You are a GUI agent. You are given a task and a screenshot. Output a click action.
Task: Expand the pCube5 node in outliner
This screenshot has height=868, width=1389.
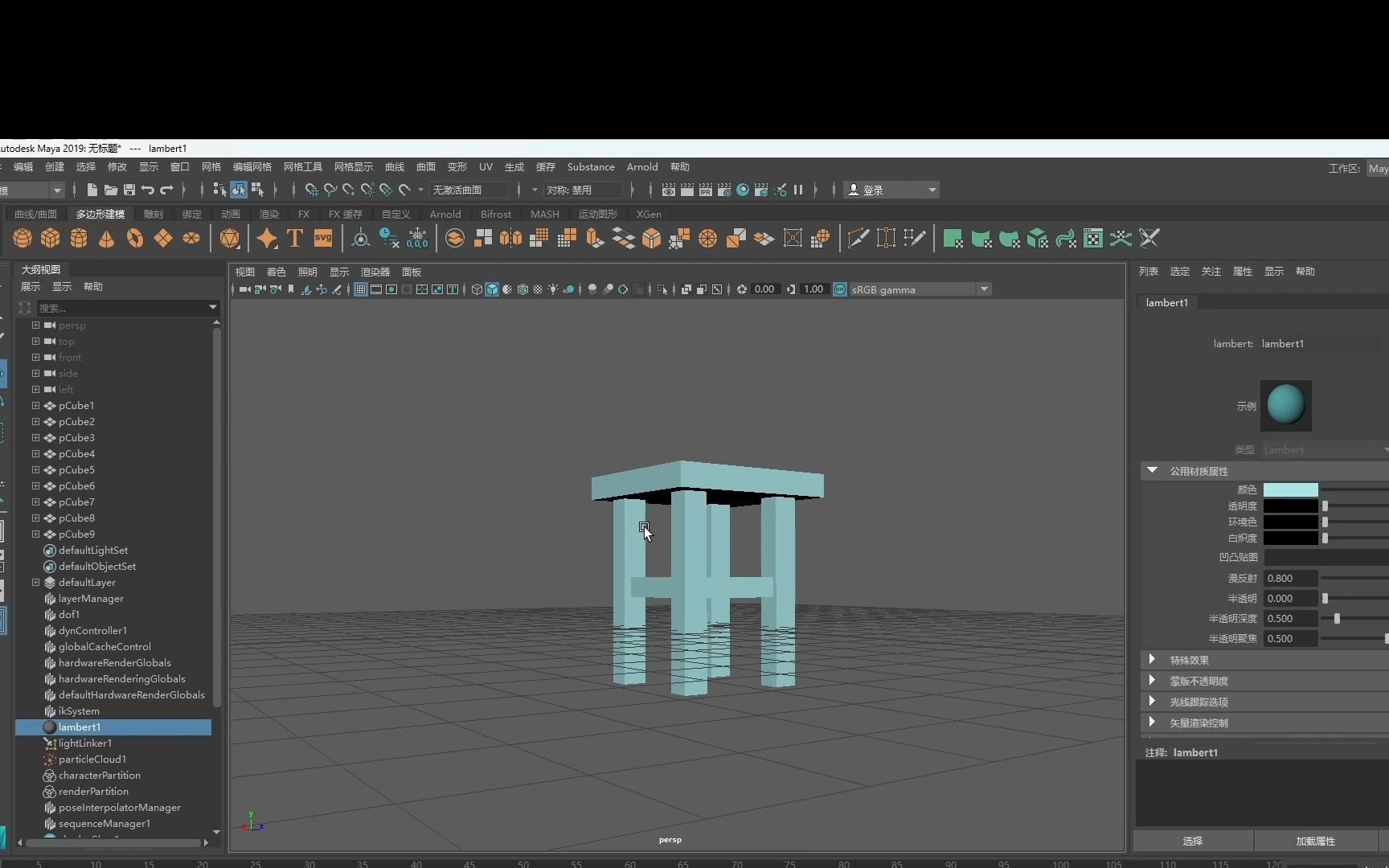pyautogui.click(x=35, y=470)
